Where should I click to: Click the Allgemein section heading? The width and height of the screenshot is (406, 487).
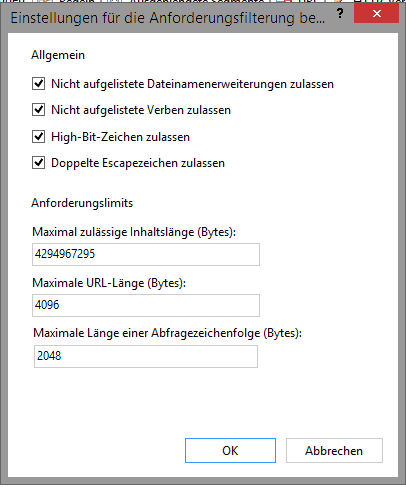point(58,55)
